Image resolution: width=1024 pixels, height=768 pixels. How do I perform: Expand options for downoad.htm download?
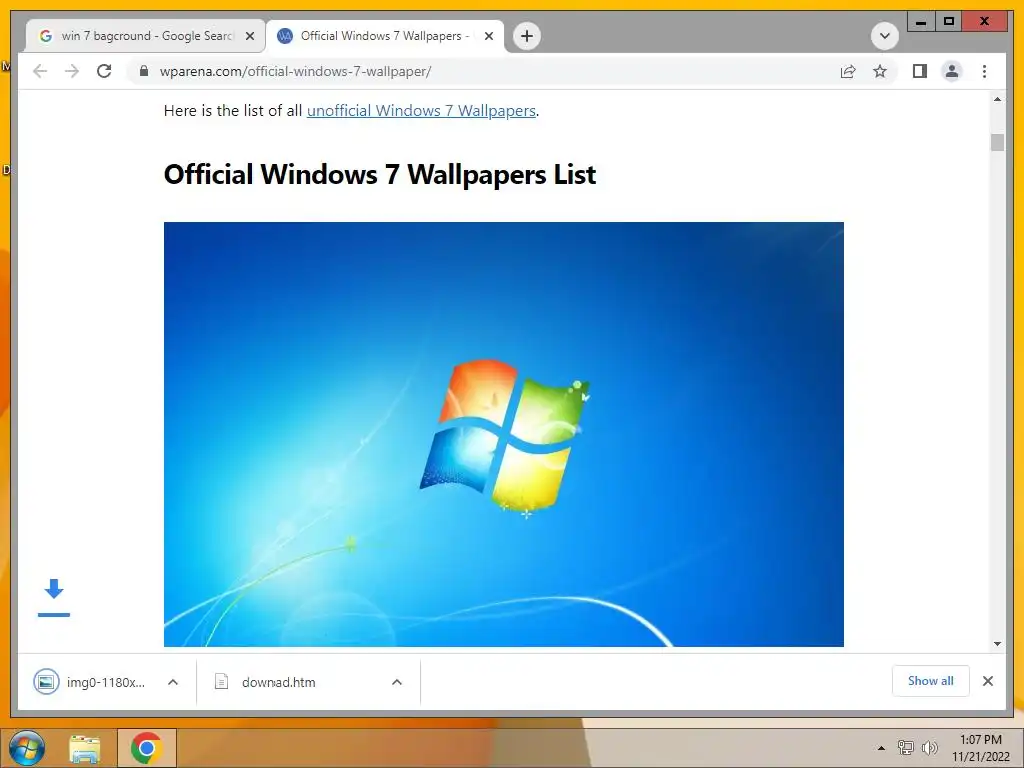pyautogui.click(x=396, y=682)
